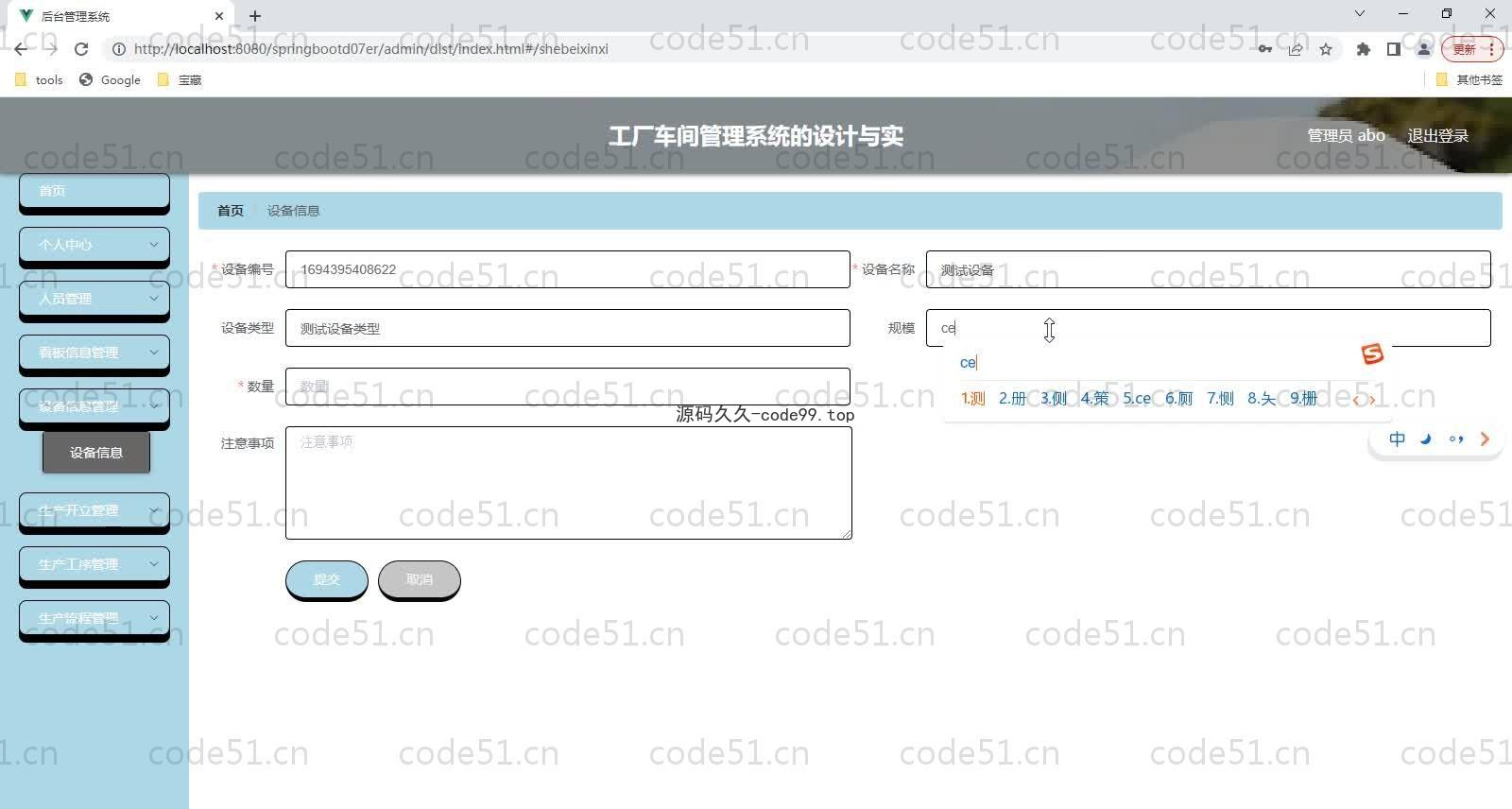Image resolution: width=1512 pixels, height=809 pixels.
Task: Open the site information icon in the address bar
Action: pyautogui.click(x=119, y=49)
